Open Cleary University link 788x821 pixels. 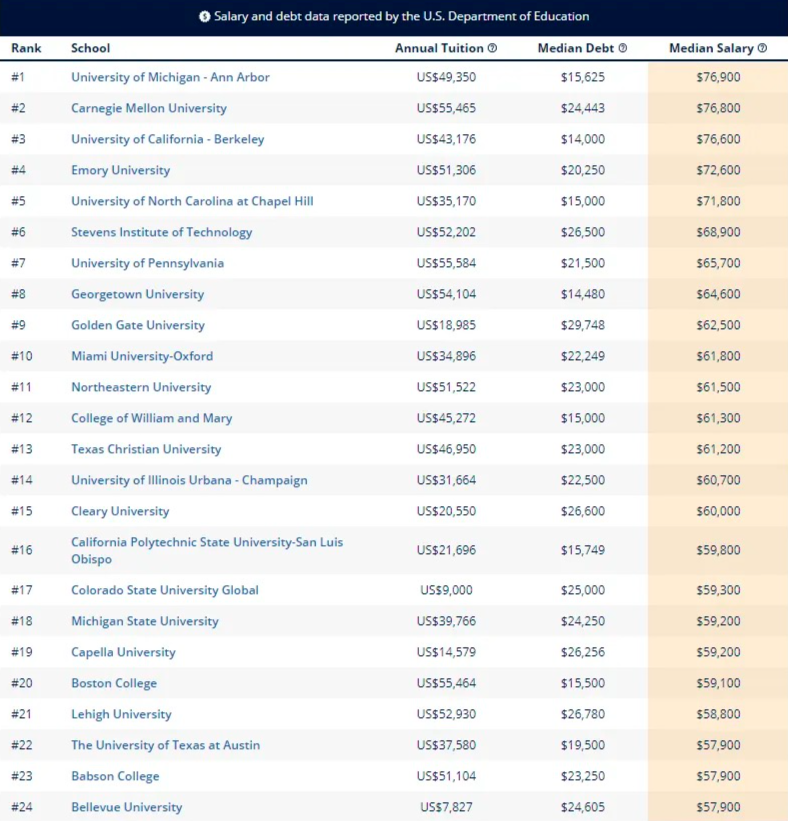click(120, 511)
